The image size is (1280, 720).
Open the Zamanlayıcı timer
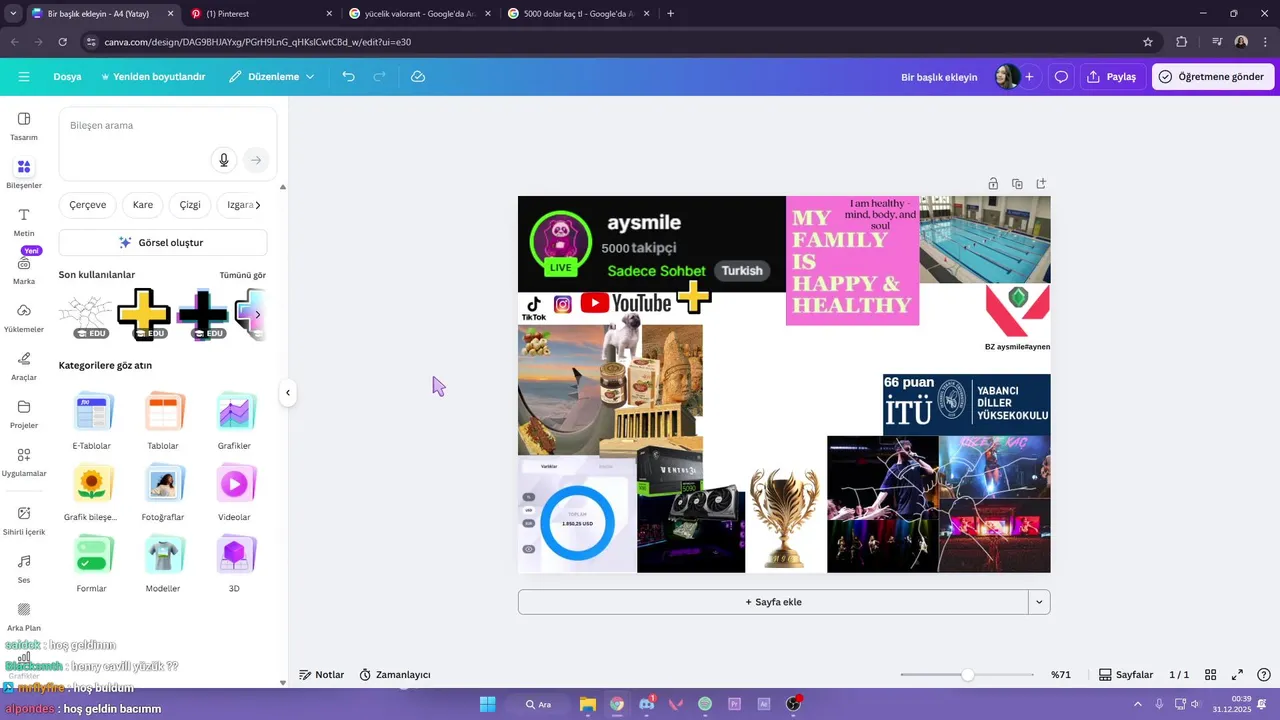pyautogui.click(x=395, y=675)
